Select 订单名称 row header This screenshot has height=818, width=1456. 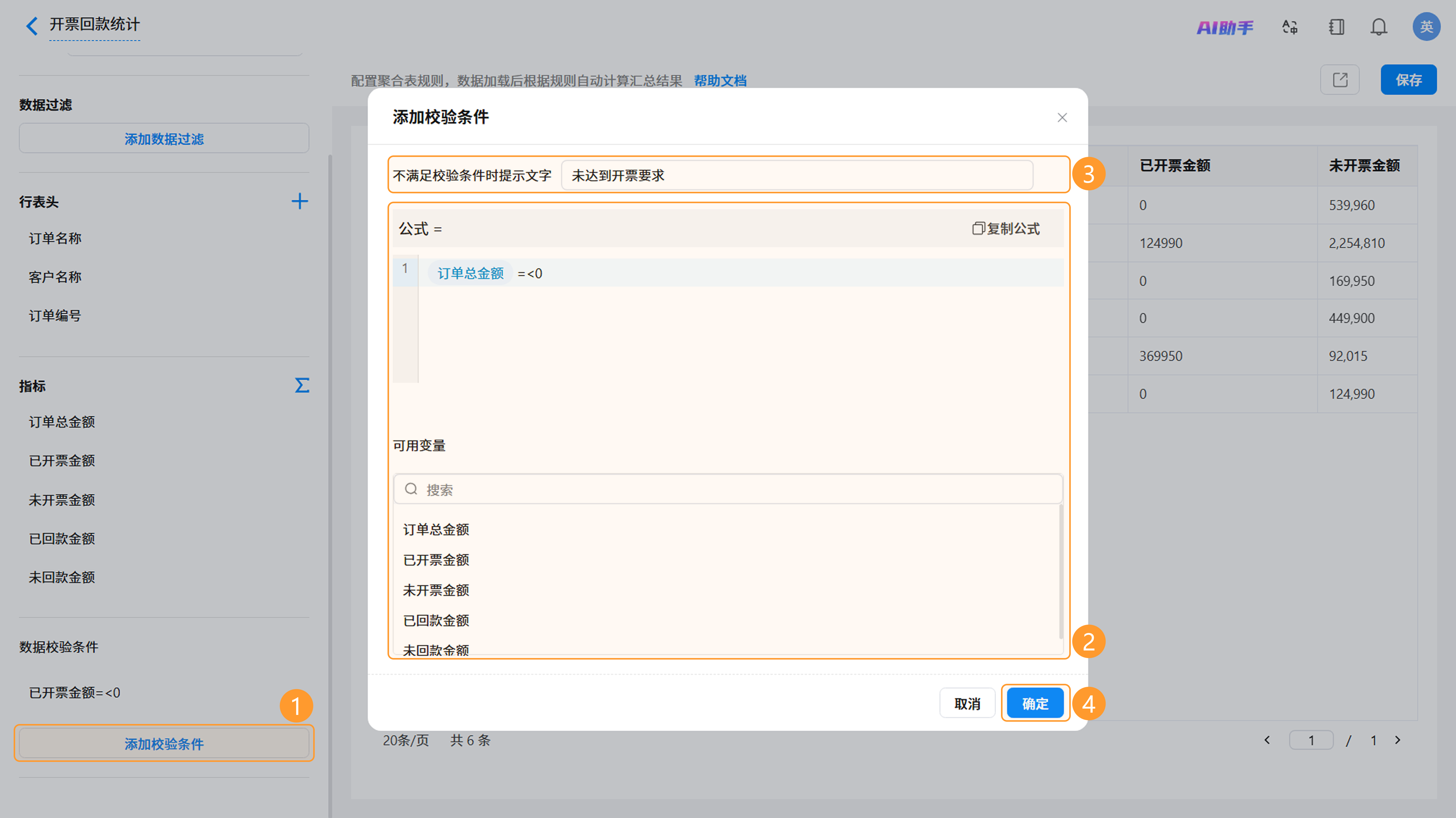click(x=55, y=238)
